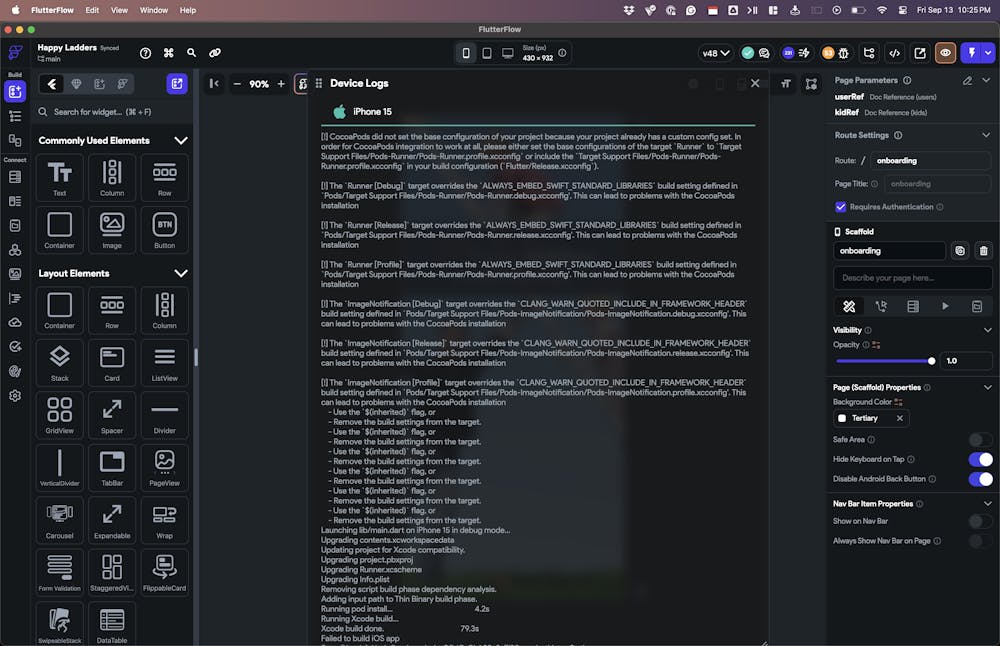
Task: Select the phone device size
Action: pos(466,53)
